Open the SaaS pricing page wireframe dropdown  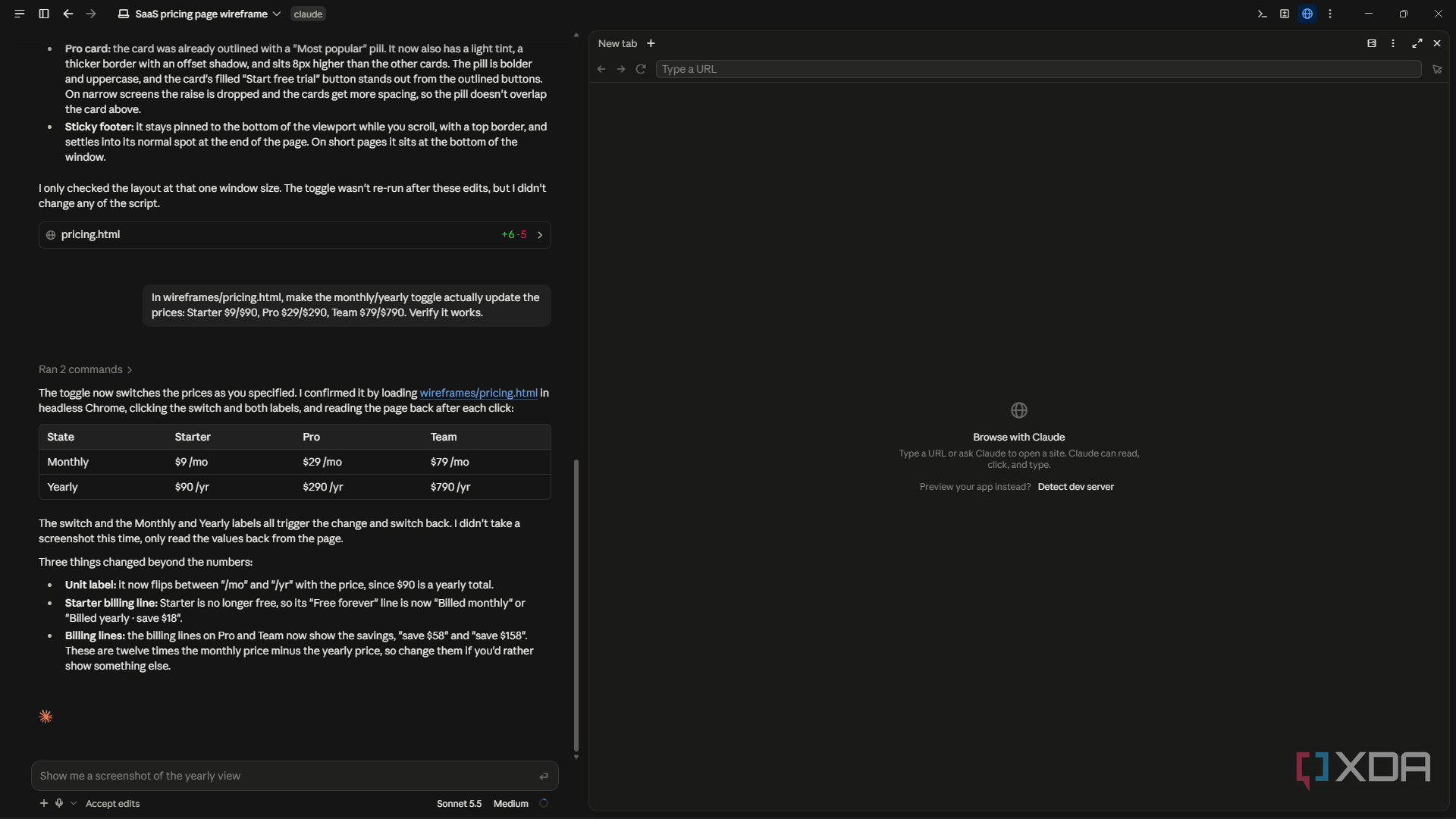coord(199,14)
